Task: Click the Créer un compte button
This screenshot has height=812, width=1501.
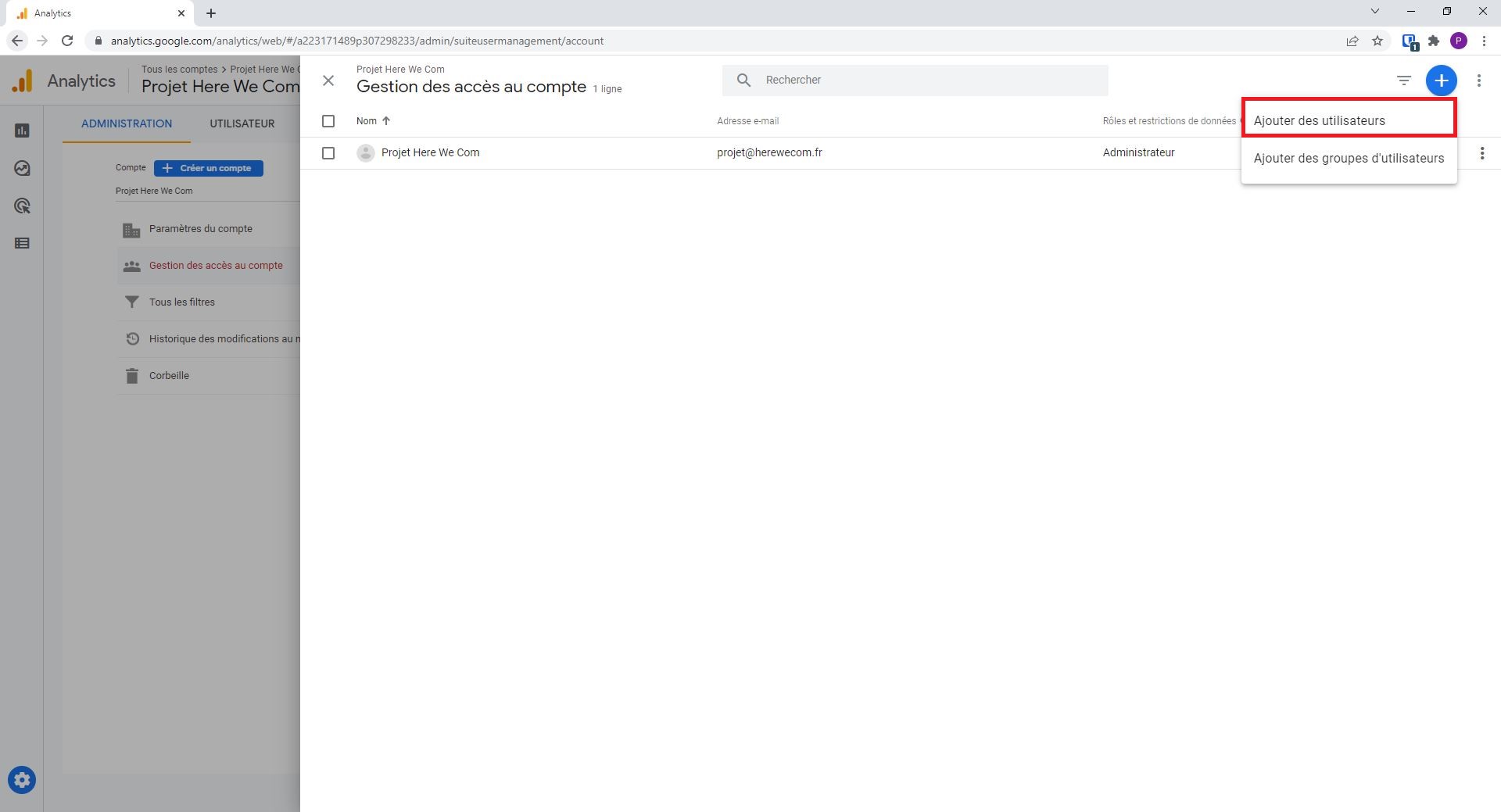Action: tap(209, 168)
